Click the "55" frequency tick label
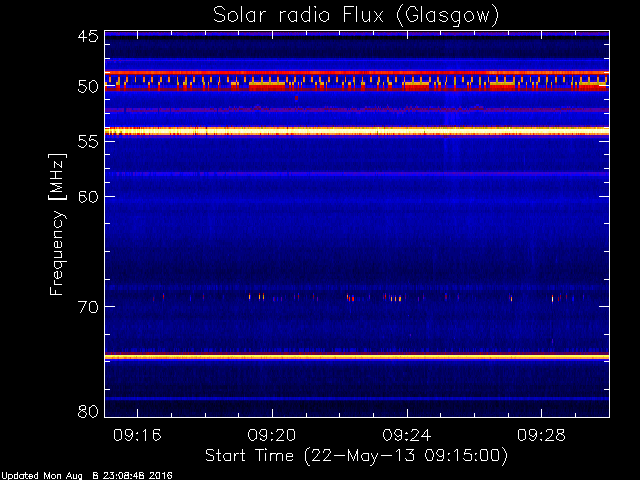Viewport: 640px width, 480px height. coord(88,142)
